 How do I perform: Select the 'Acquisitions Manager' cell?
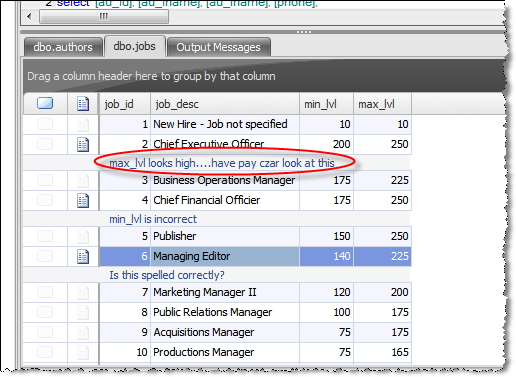coord(225,332)
